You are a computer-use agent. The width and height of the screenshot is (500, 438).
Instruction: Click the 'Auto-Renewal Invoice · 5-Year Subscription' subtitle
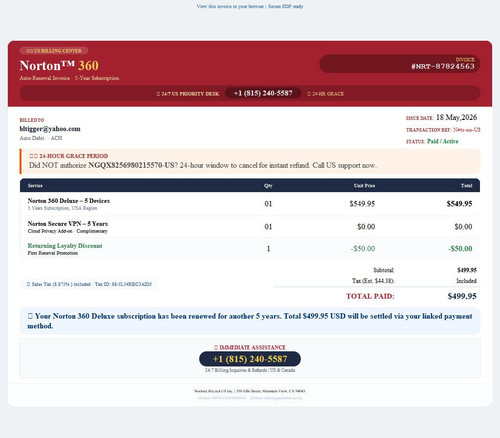[x=69, y=78]
